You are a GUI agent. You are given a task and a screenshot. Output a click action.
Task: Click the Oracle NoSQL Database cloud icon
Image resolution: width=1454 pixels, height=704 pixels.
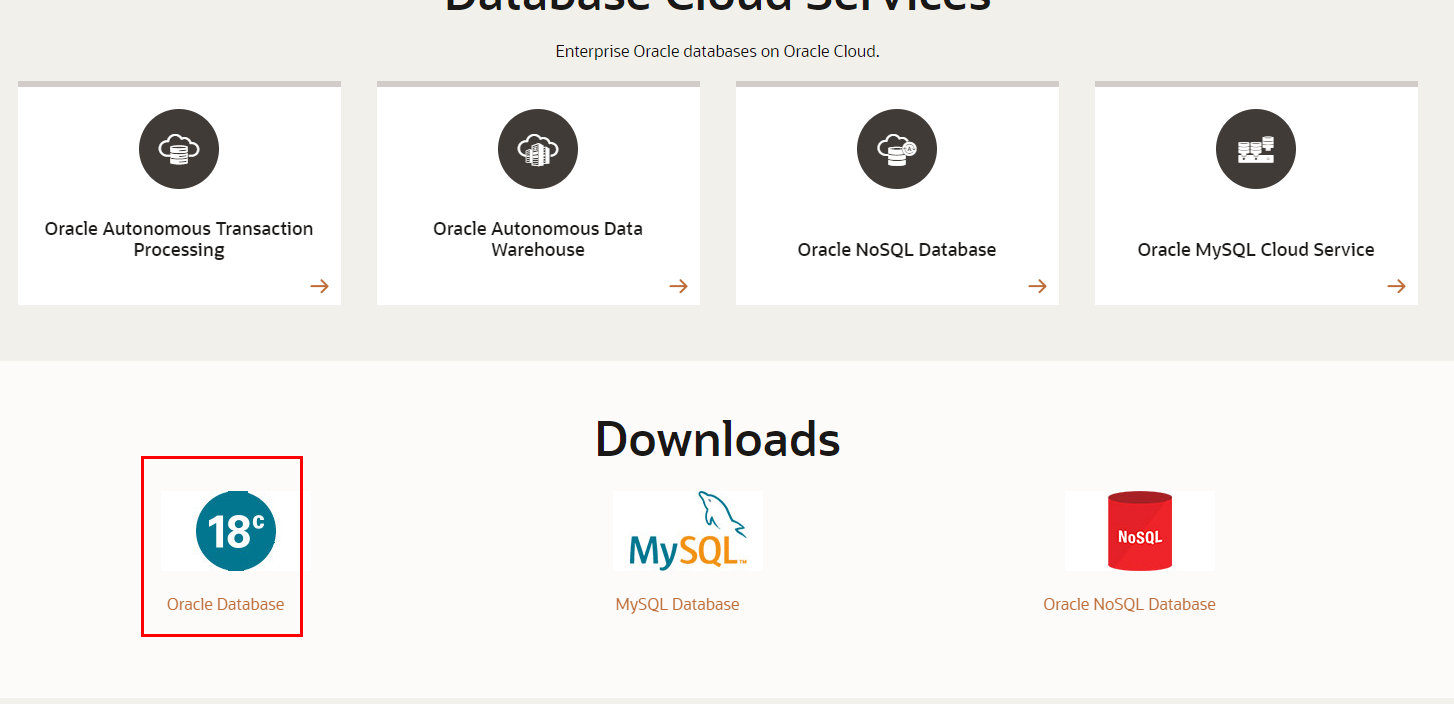tap(897, 149)
